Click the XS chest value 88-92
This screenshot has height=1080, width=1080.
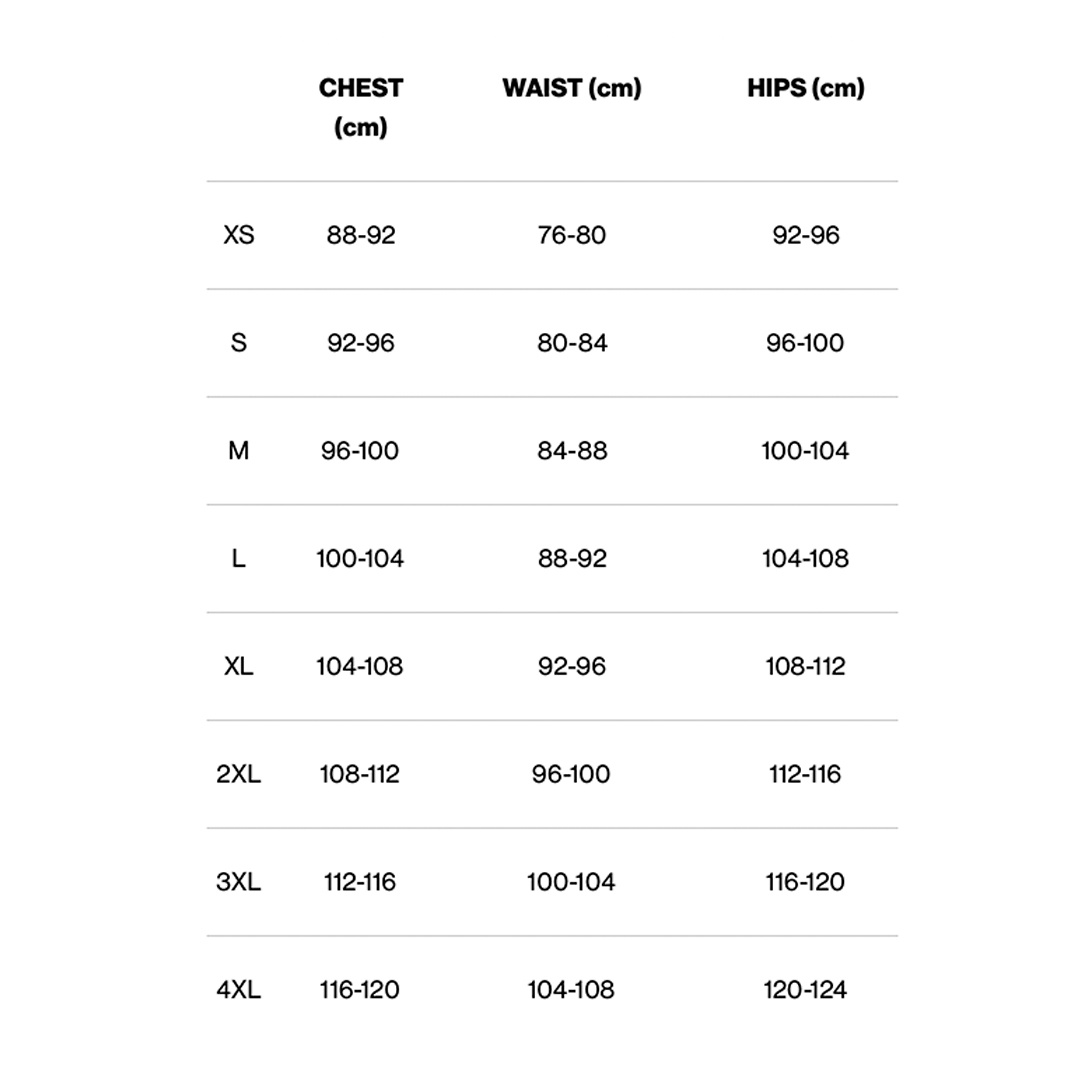360,235
